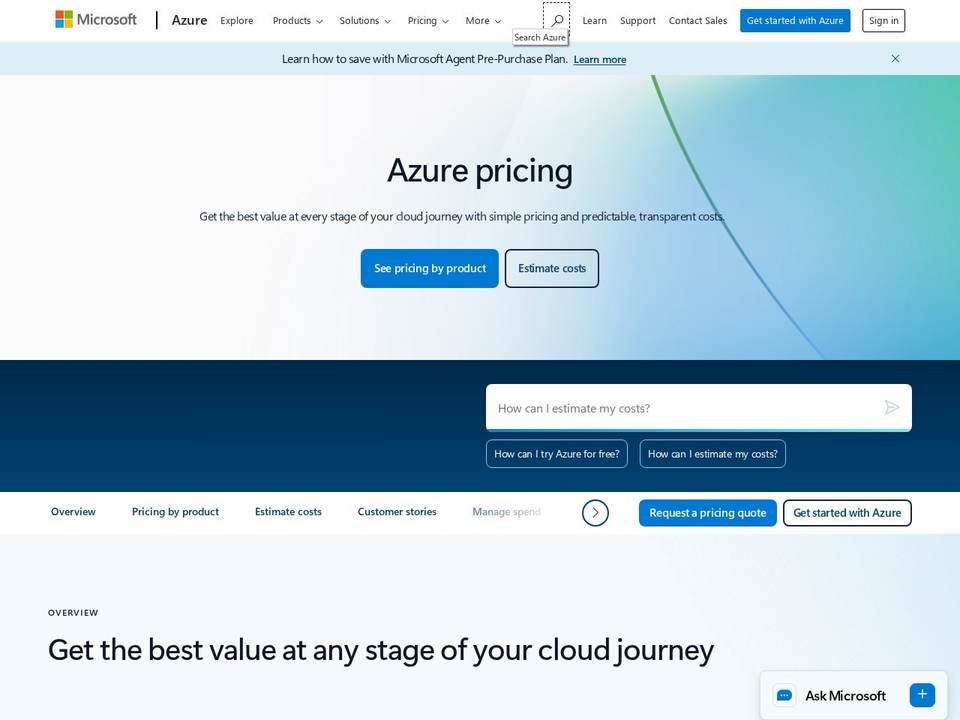The image size is (960, 720).
Task: Expand Ask Microsoft with the plus button
Action: tap(922, 695)
